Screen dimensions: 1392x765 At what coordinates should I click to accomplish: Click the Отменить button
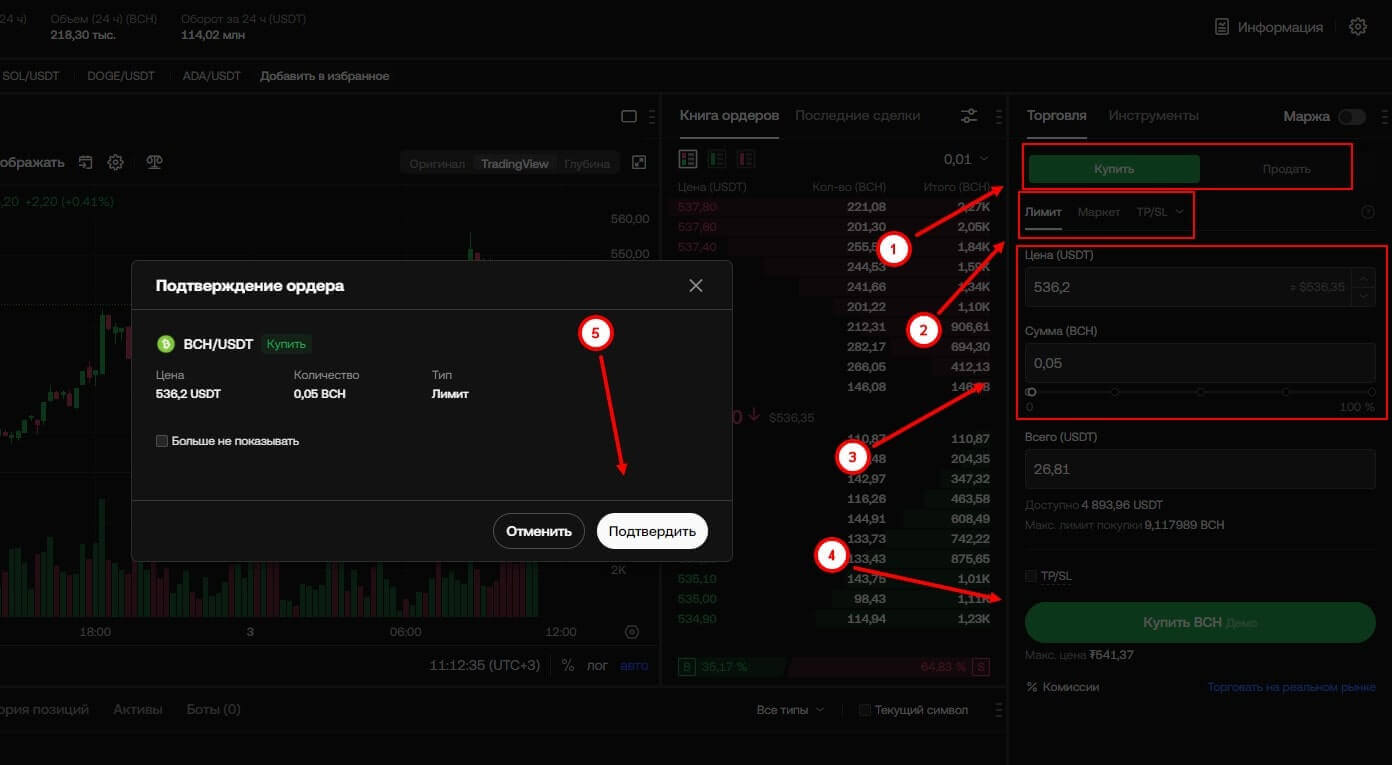tap(538, 531)
